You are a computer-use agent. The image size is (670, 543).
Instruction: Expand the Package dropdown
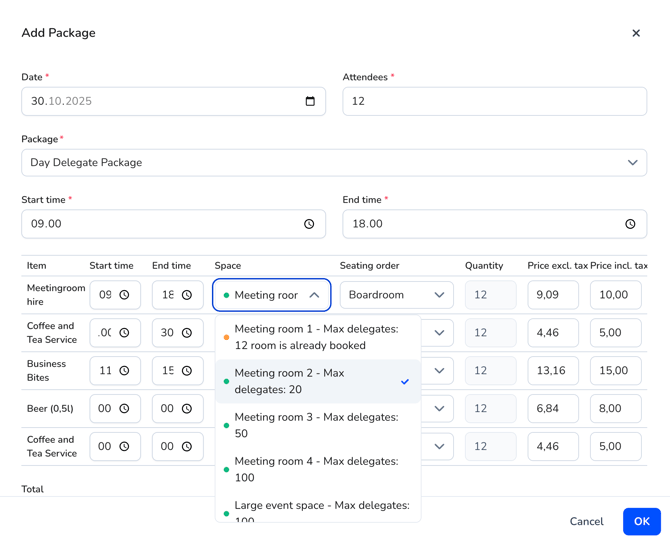pos(632,163)
